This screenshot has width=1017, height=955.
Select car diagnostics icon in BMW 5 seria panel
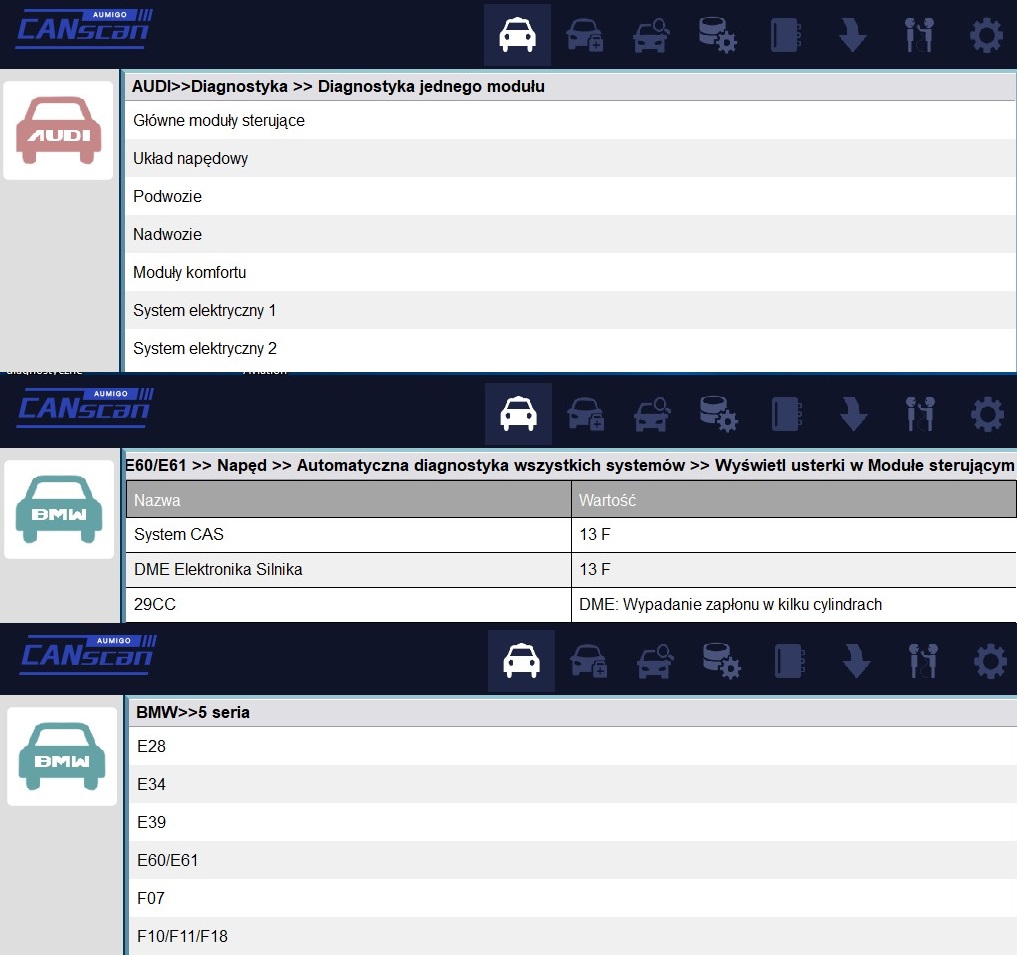(x=521, y=661)
